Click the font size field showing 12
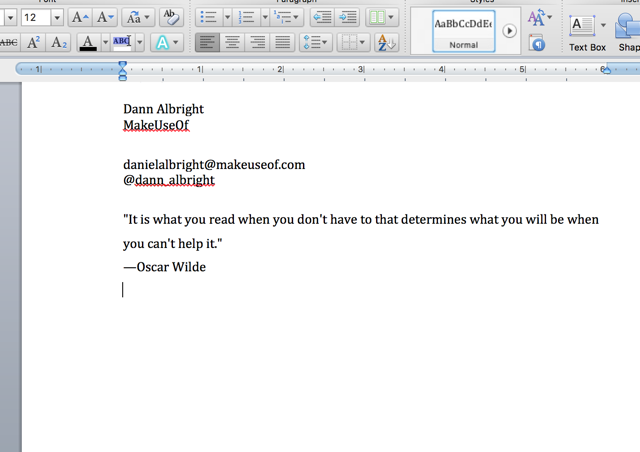 pyautogui.click(x=36, y=18)
